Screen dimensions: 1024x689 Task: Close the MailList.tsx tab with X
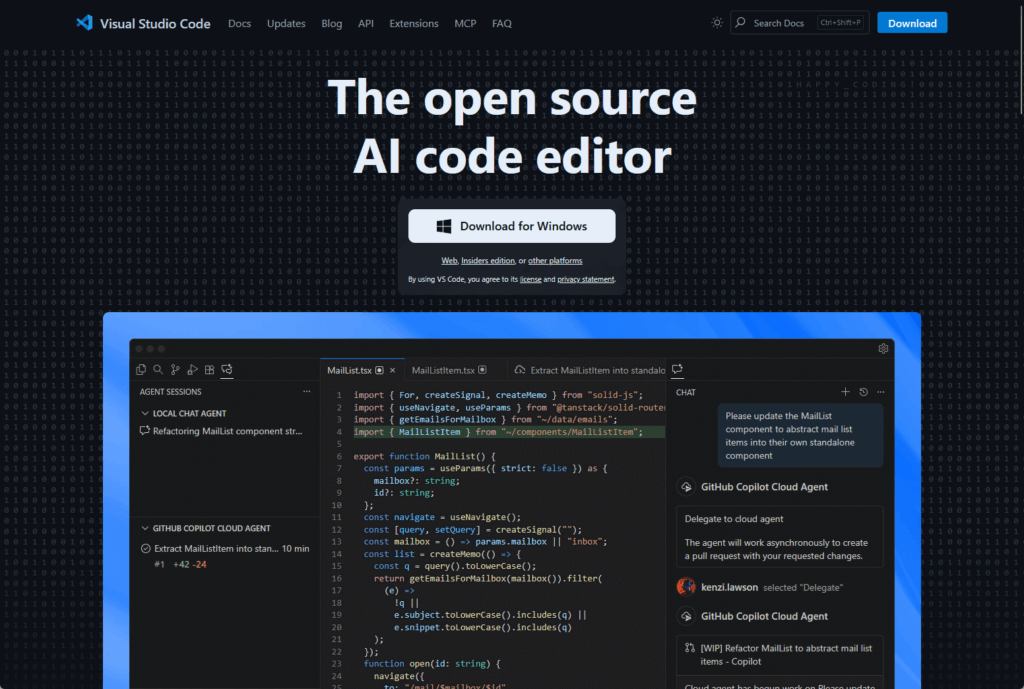[x=392, y=370]
